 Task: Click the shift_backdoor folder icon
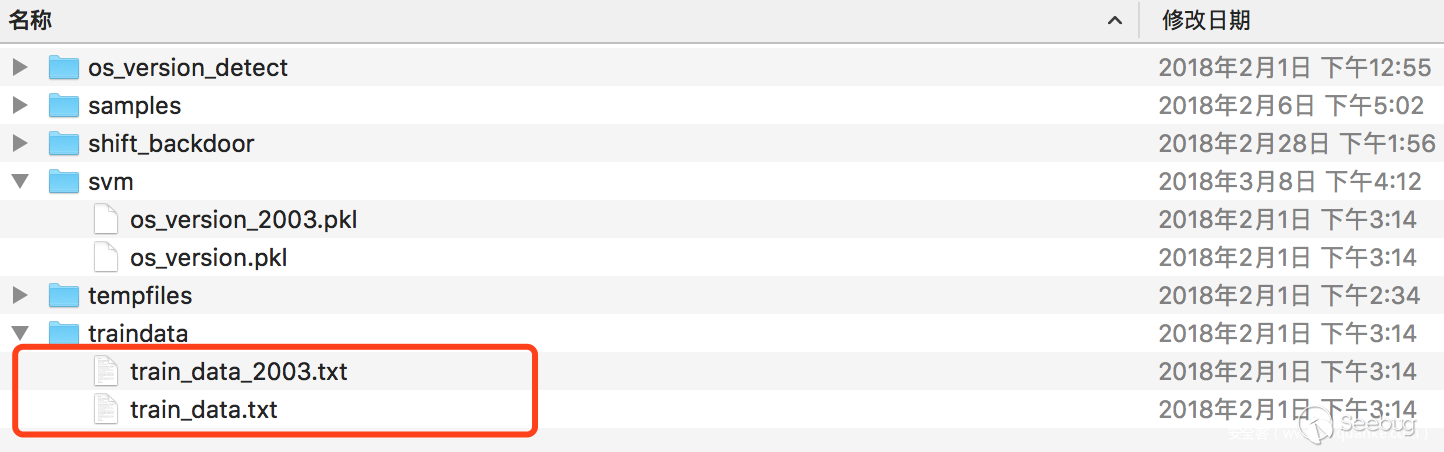pyautogui.click(x=63, y=144)
